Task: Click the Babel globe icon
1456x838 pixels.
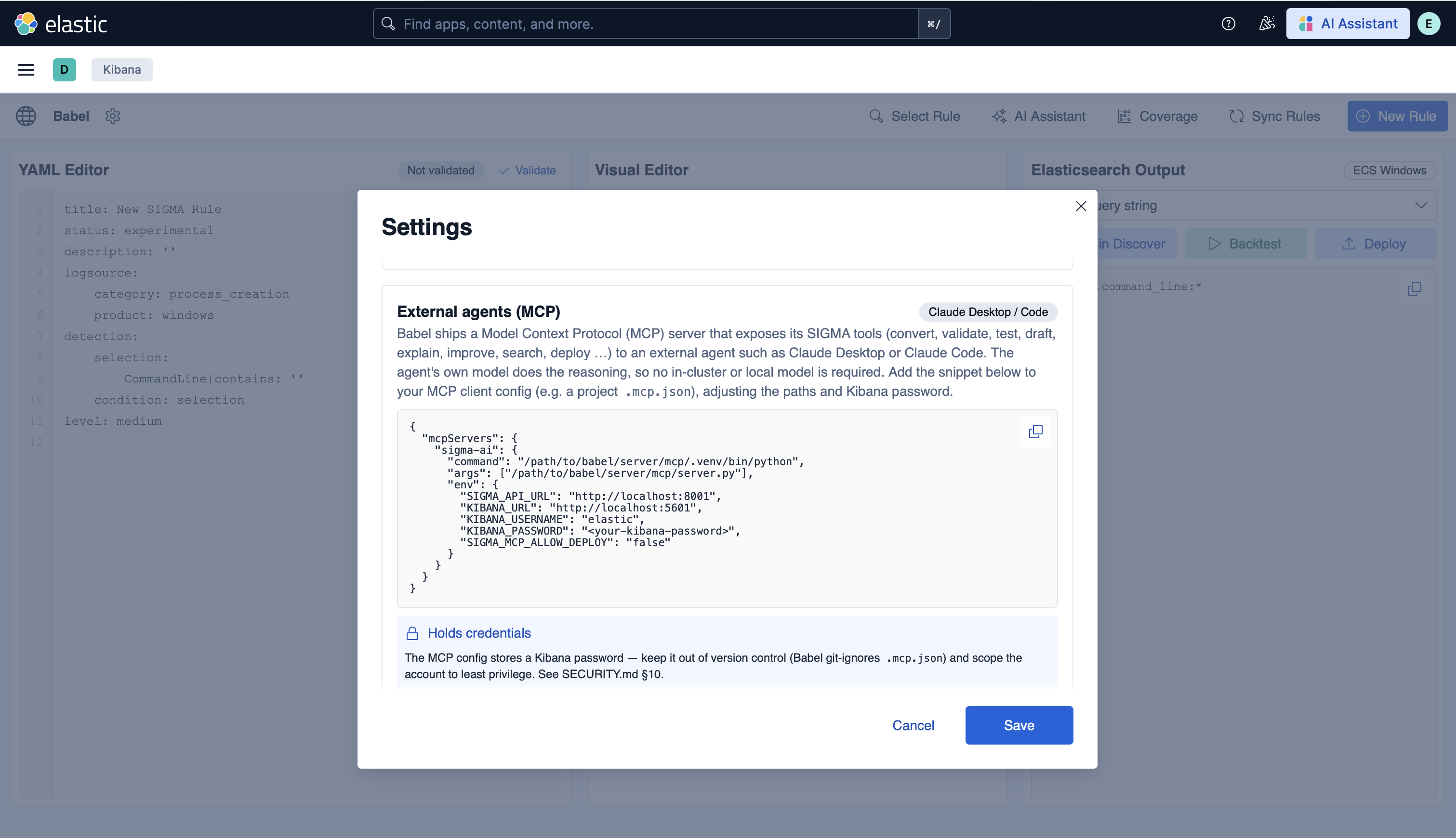Action: [x=26, y=116]
